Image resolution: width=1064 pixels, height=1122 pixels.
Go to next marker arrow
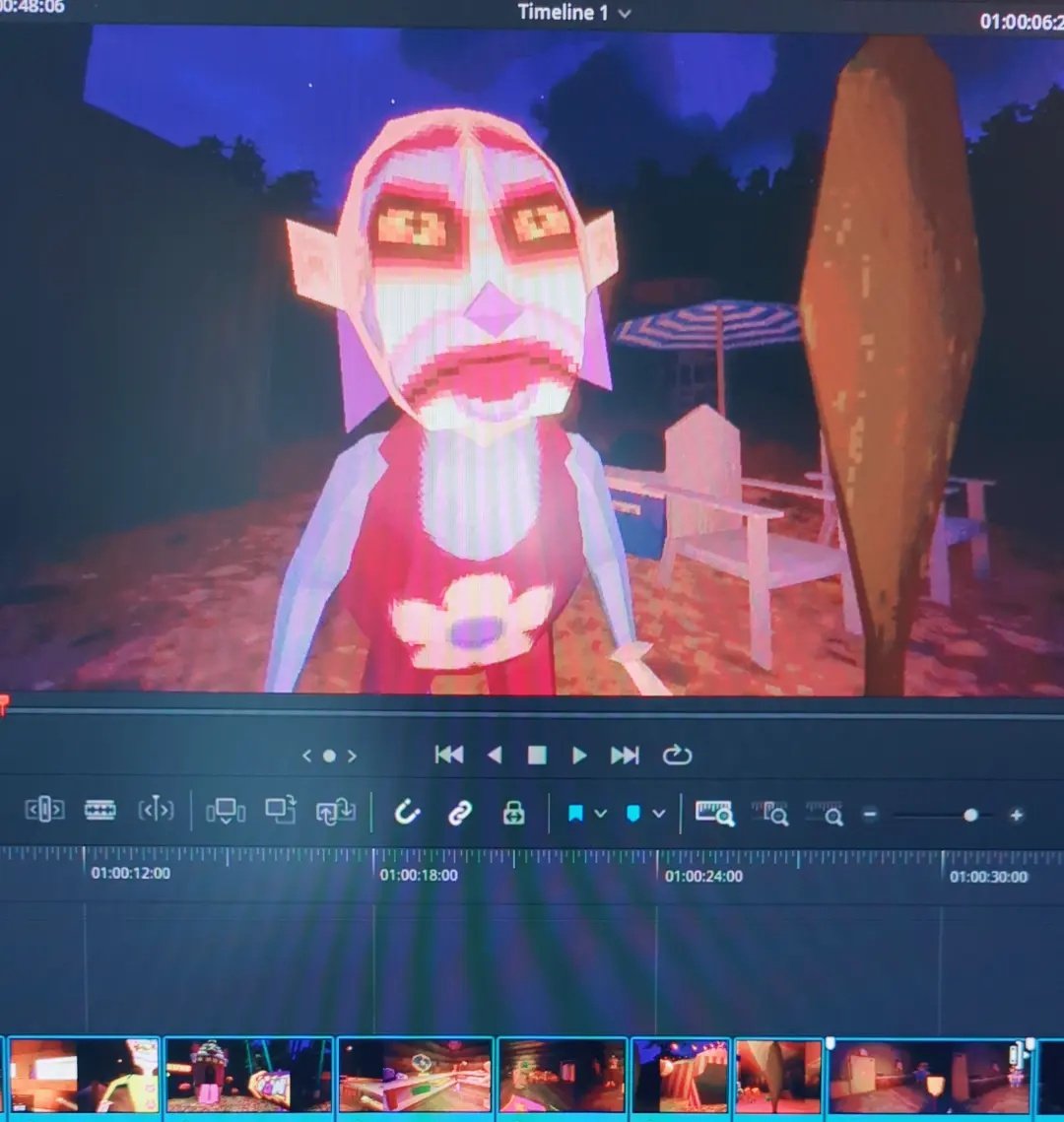[x=352, y=756]
